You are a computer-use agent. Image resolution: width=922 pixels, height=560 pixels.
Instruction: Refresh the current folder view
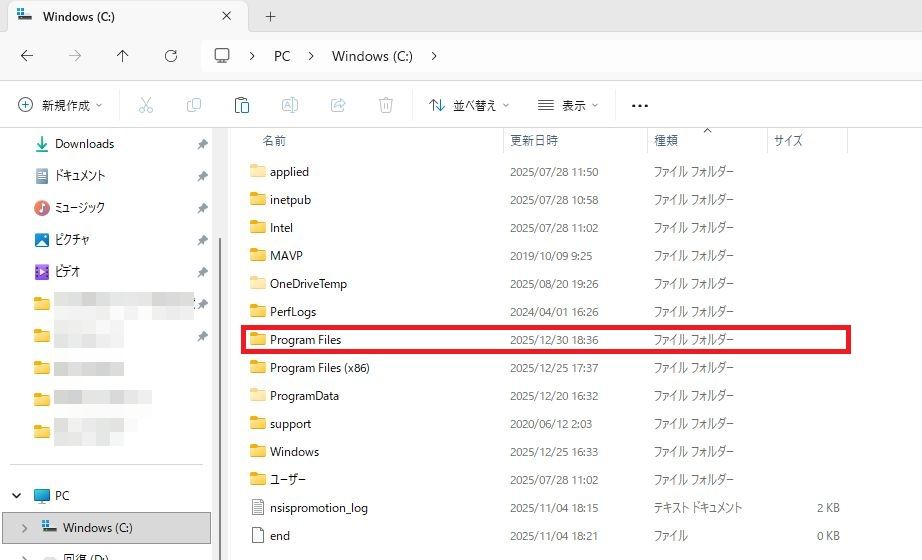171,56
